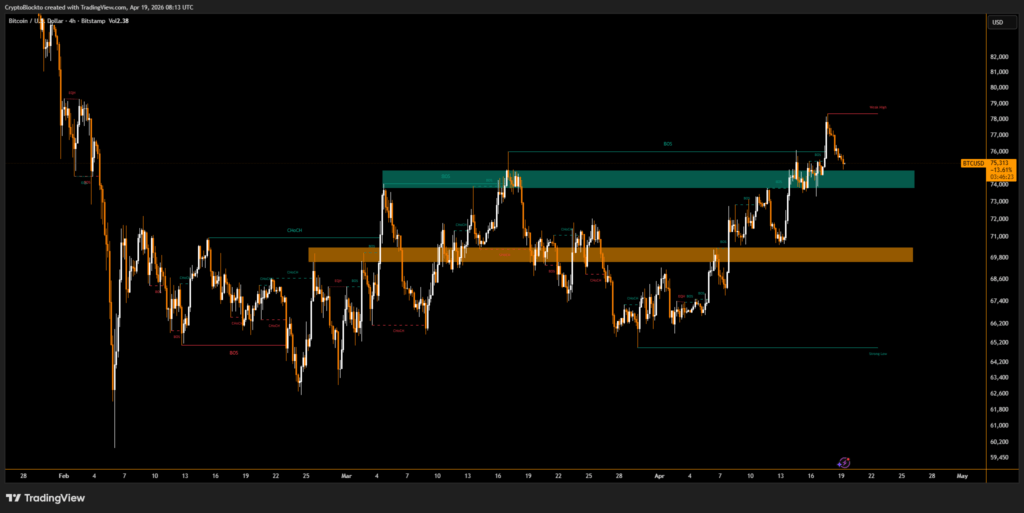Click the Feb label on time axis
Screen dimensions: 1024x513
(62, 476)
